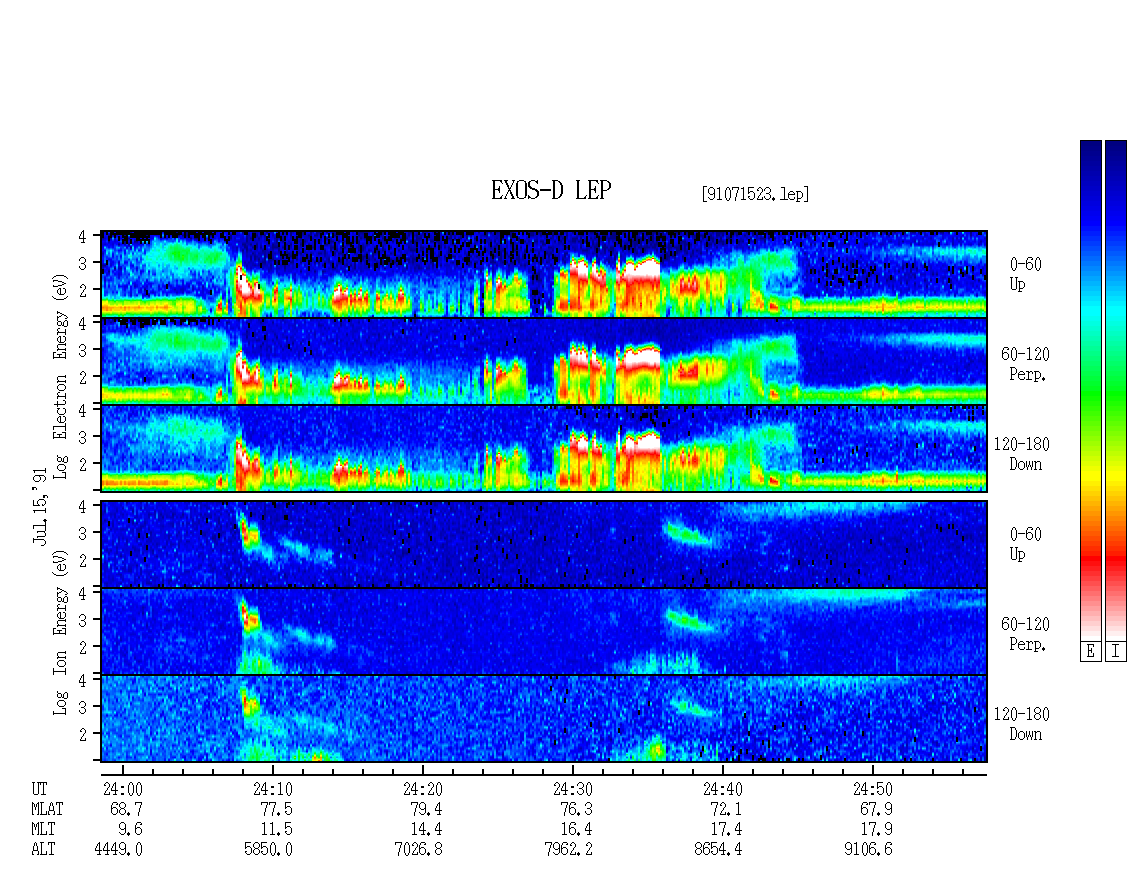
Task: Click the Log Ion Energy (eV) axis label
Action: point(60,632)
